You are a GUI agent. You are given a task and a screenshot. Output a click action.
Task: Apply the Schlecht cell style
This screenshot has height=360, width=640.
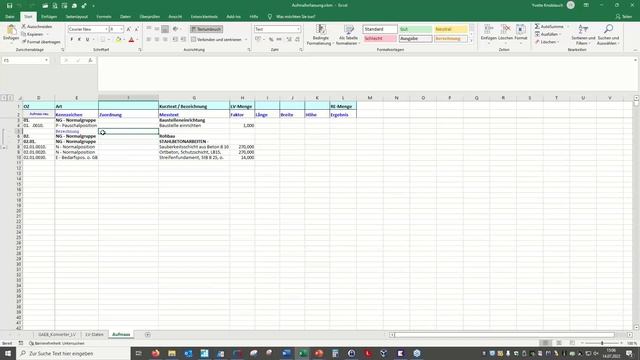coord(380,38)
